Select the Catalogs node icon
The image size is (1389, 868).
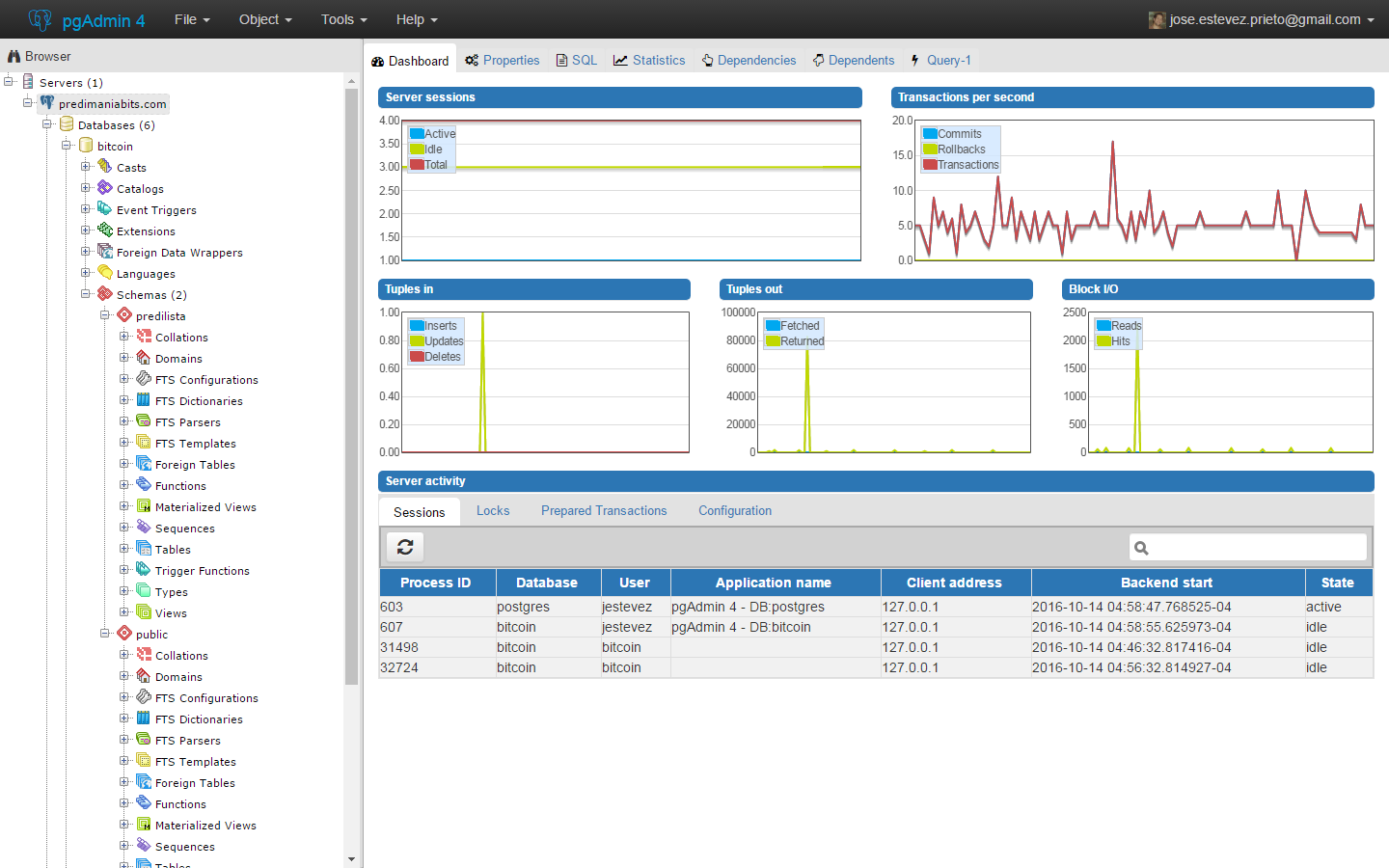click(105, 188)
